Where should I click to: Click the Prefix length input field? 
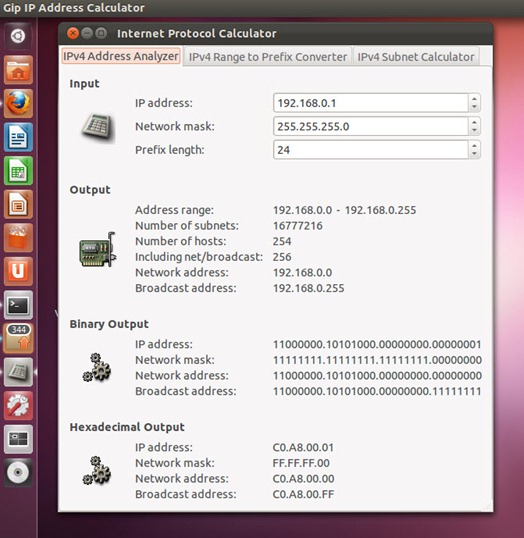[371, 150]
